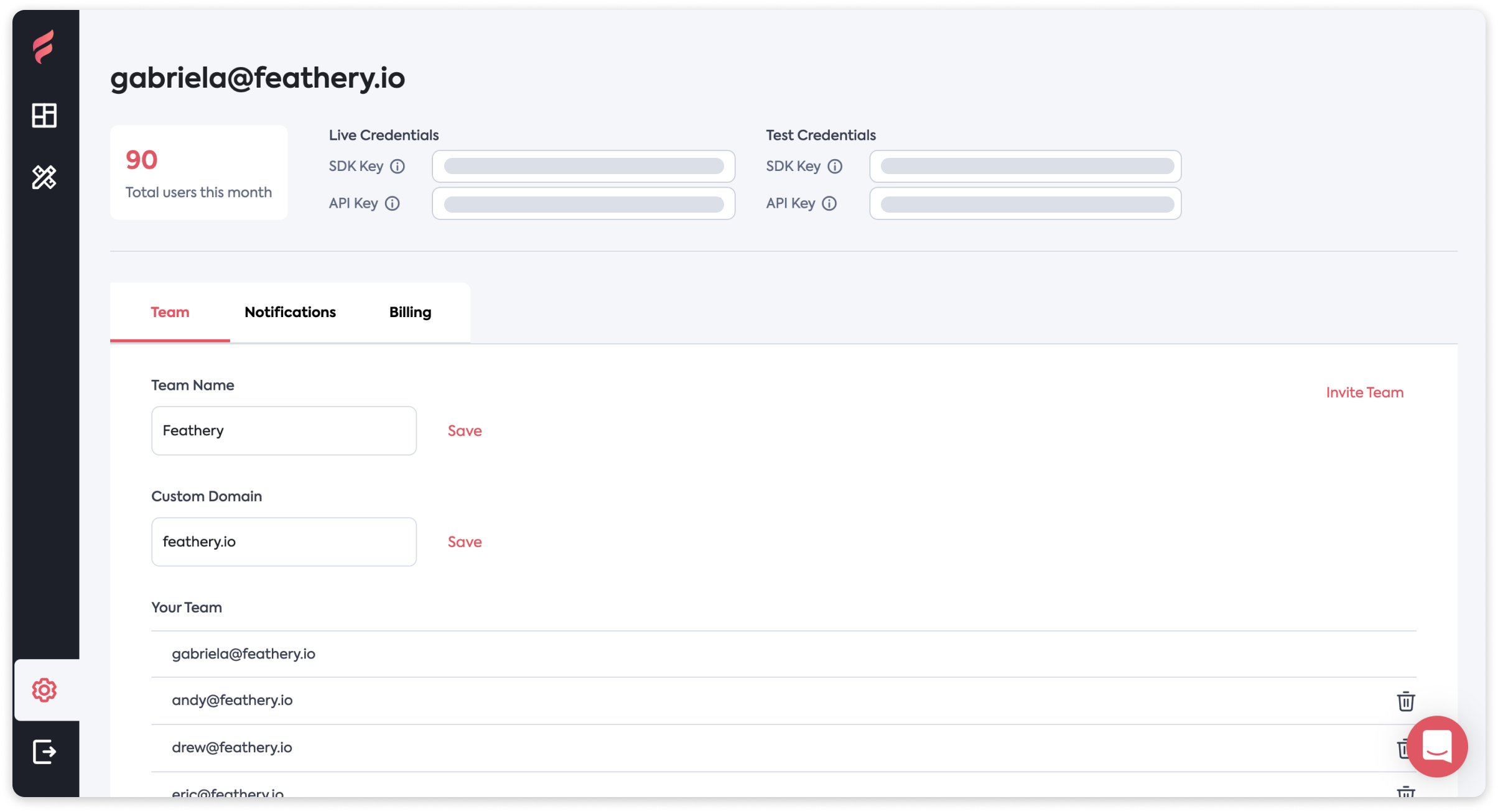Viewport: 1498px width, 812px height.
Task: Click the Invite Team link
Action: tap(1364, 393)
